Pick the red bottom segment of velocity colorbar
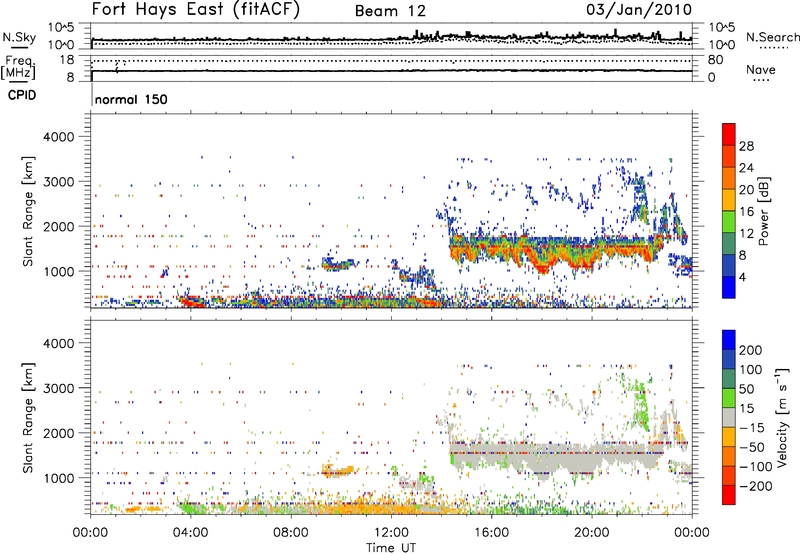This screenshot has height=554, width=800. (729, 495)
